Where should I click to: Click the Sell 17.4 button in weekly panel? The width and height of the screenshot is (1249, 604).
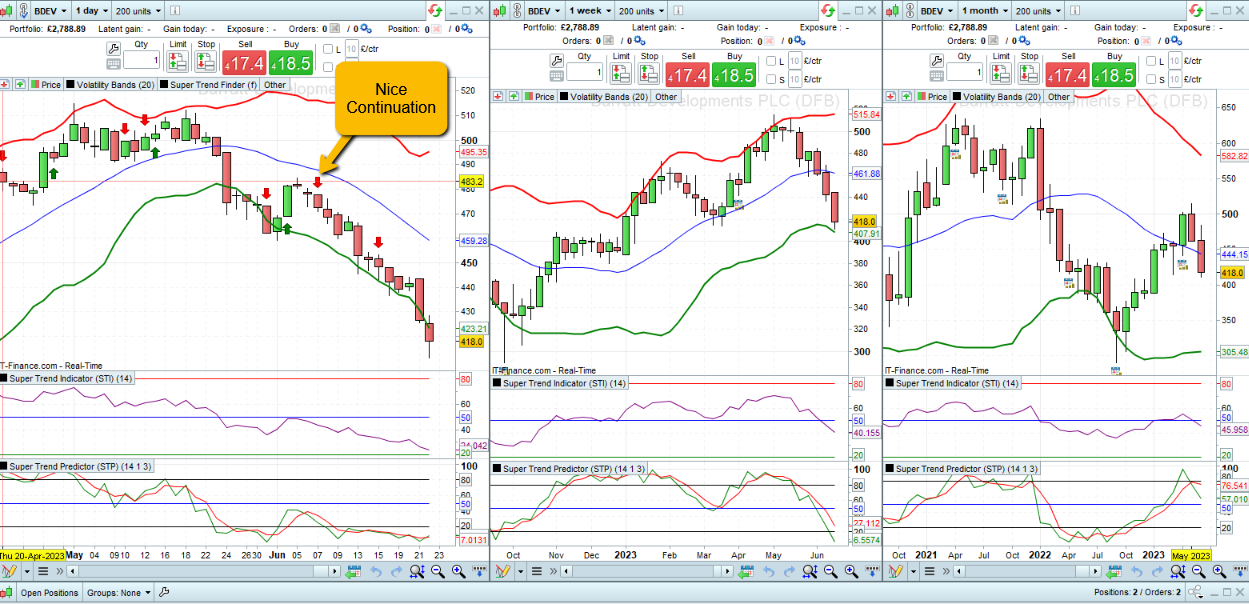[x=688, y=74]
